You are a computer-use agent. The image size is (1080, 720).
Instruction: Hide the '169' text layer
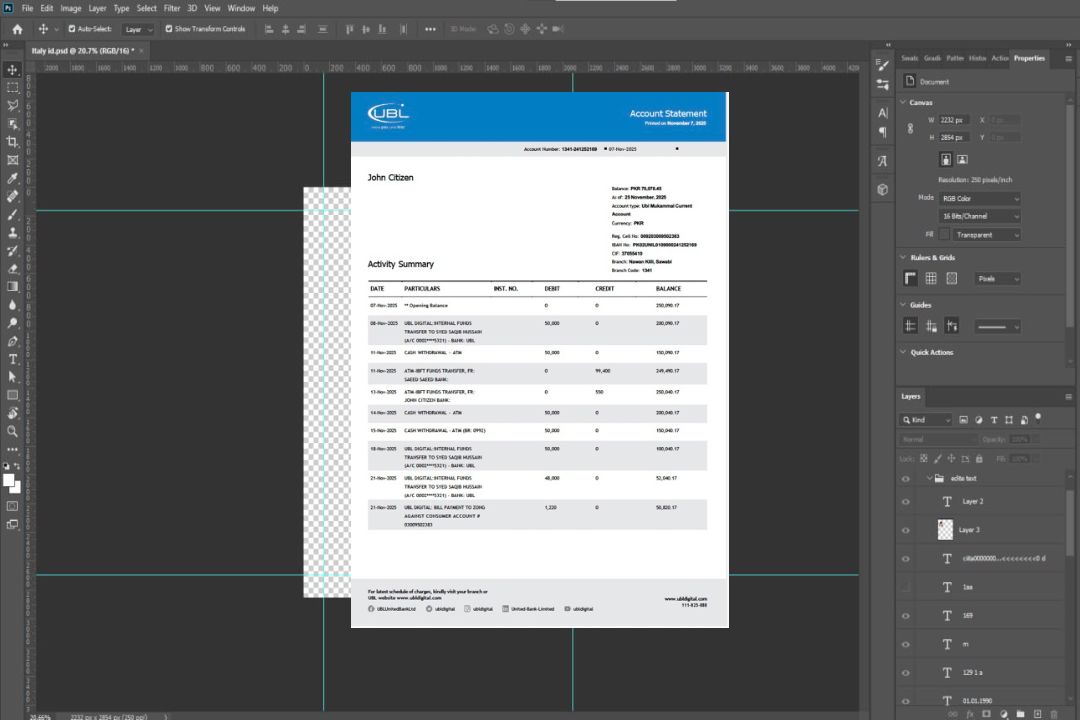pos(906,616)
